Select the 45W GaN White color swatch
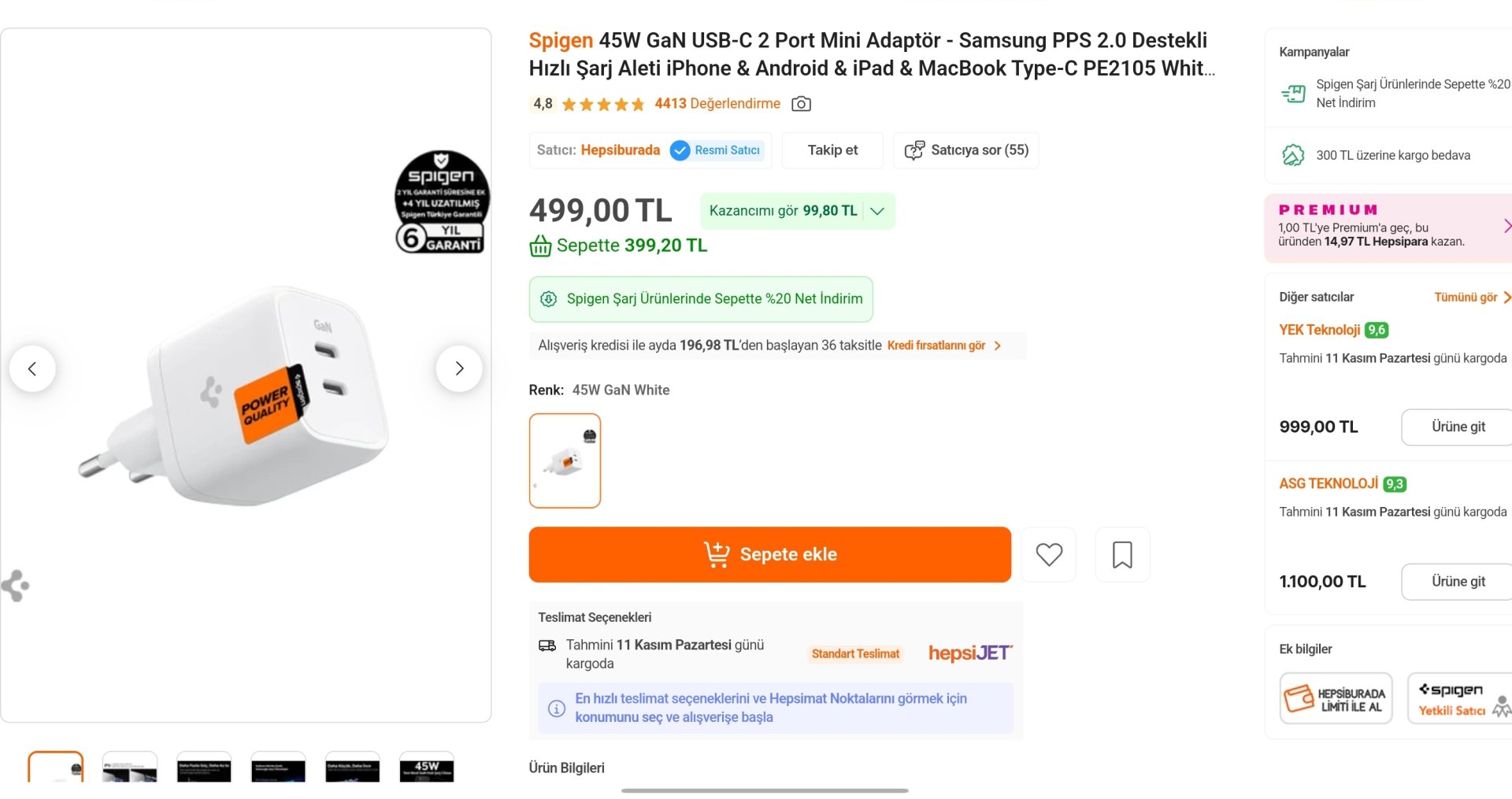1512x799 pixels. point(565,461)
